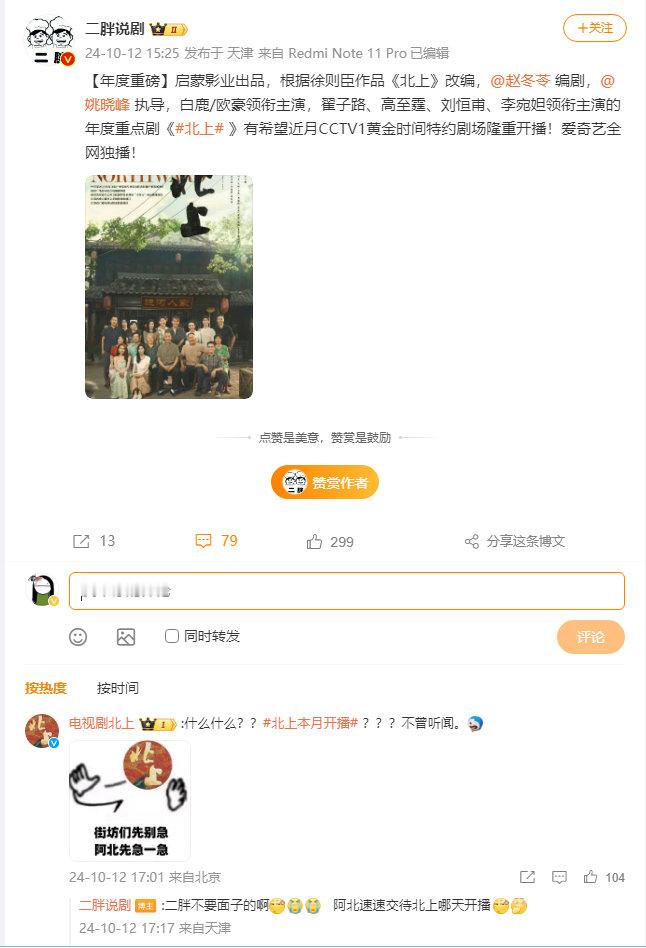Open the 北上 poster image thumbnail
This screenshot has height=948, width=646.
coord(169,287)
